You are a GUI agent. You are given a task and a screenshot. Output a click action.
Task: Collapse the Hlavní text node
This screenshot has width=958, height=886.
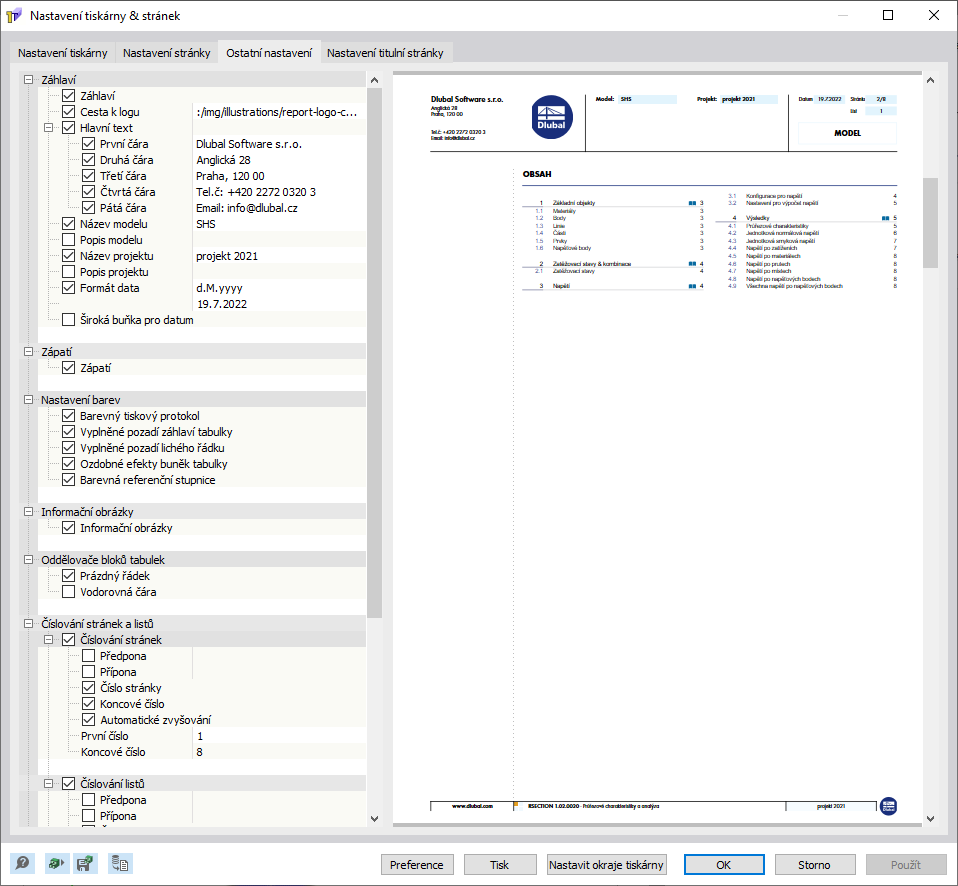pos(48,128)
